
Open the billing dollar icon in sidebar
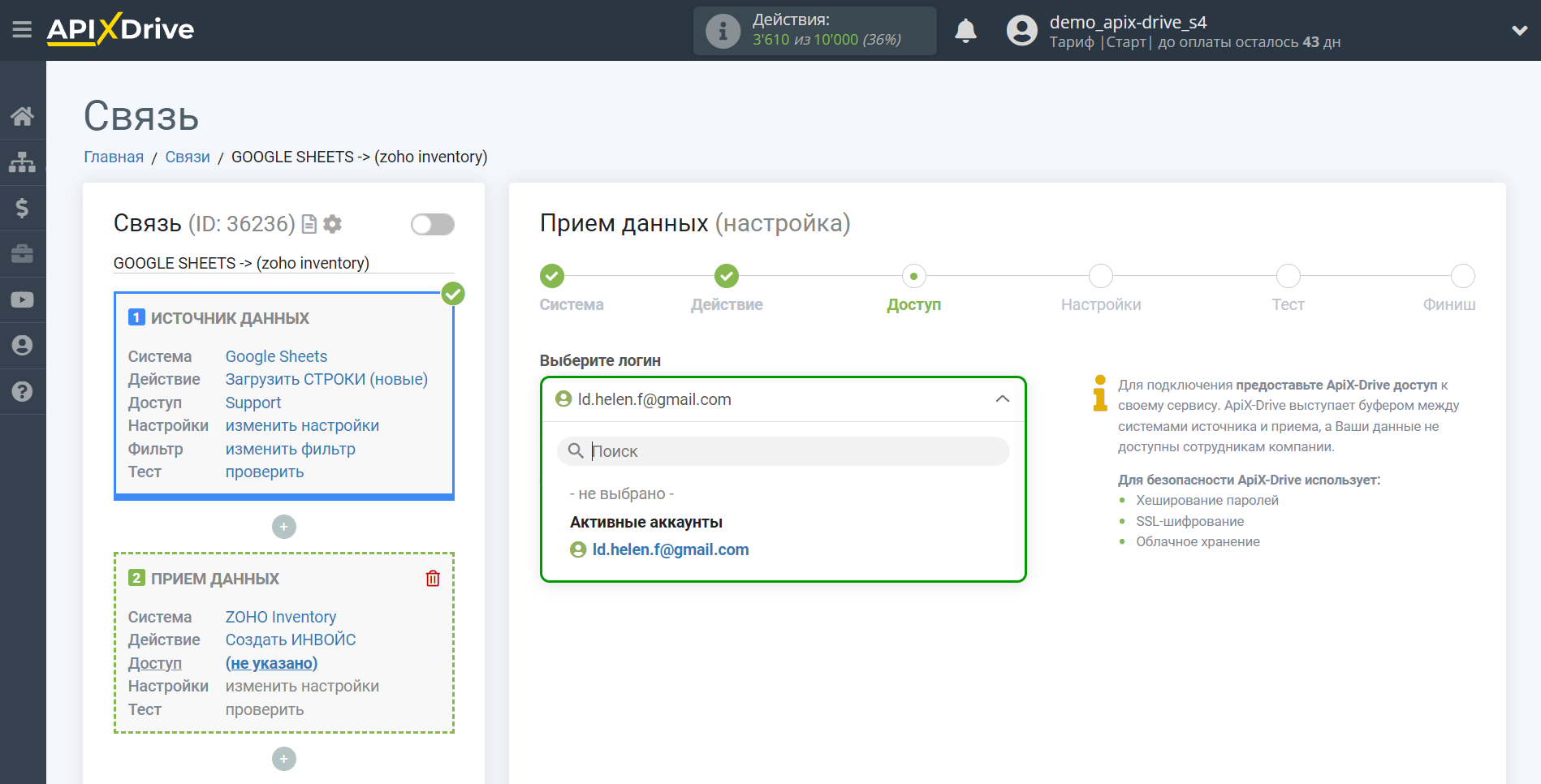pos(22,208)
